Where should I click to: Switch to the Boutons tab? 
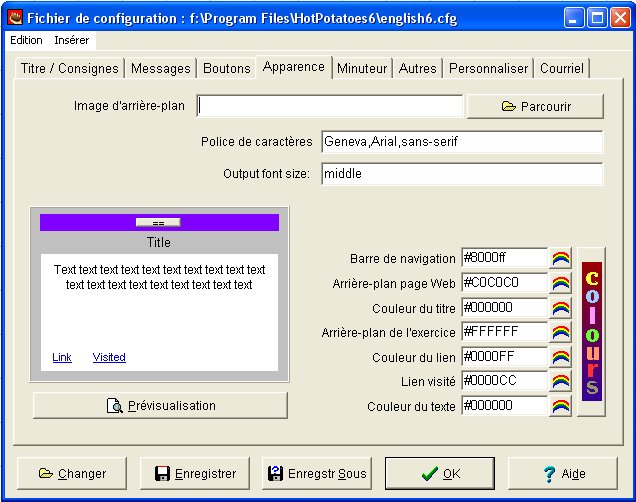point(227,68)
